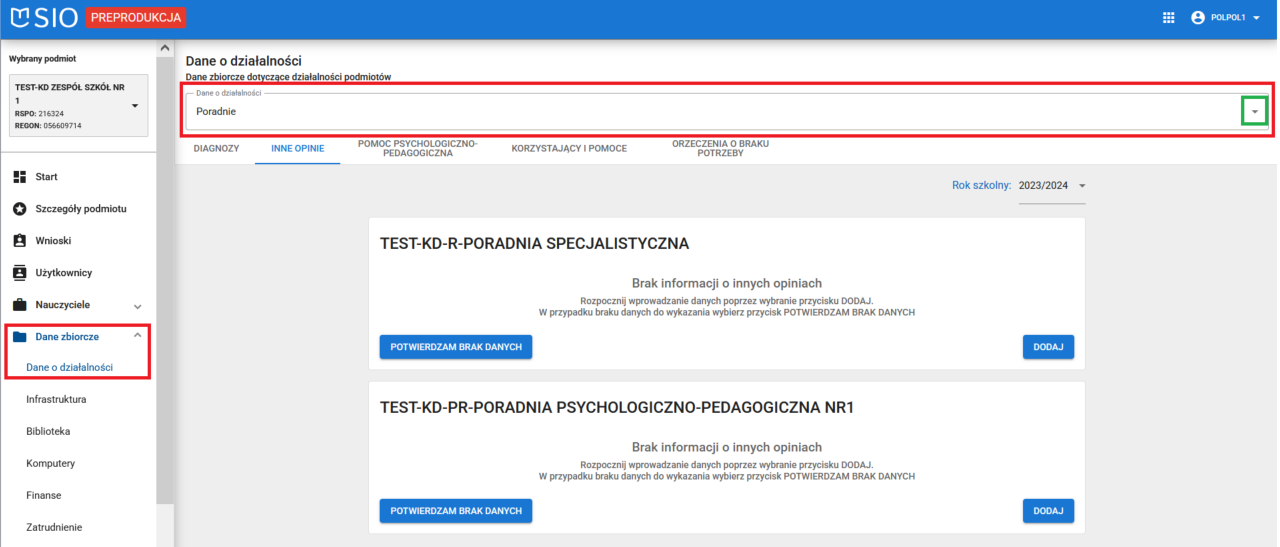The image size is (1280, 547).
Task: Open the ORZECZENIA O BRAKU POTRZEBY tab
Action: [720, 149]
